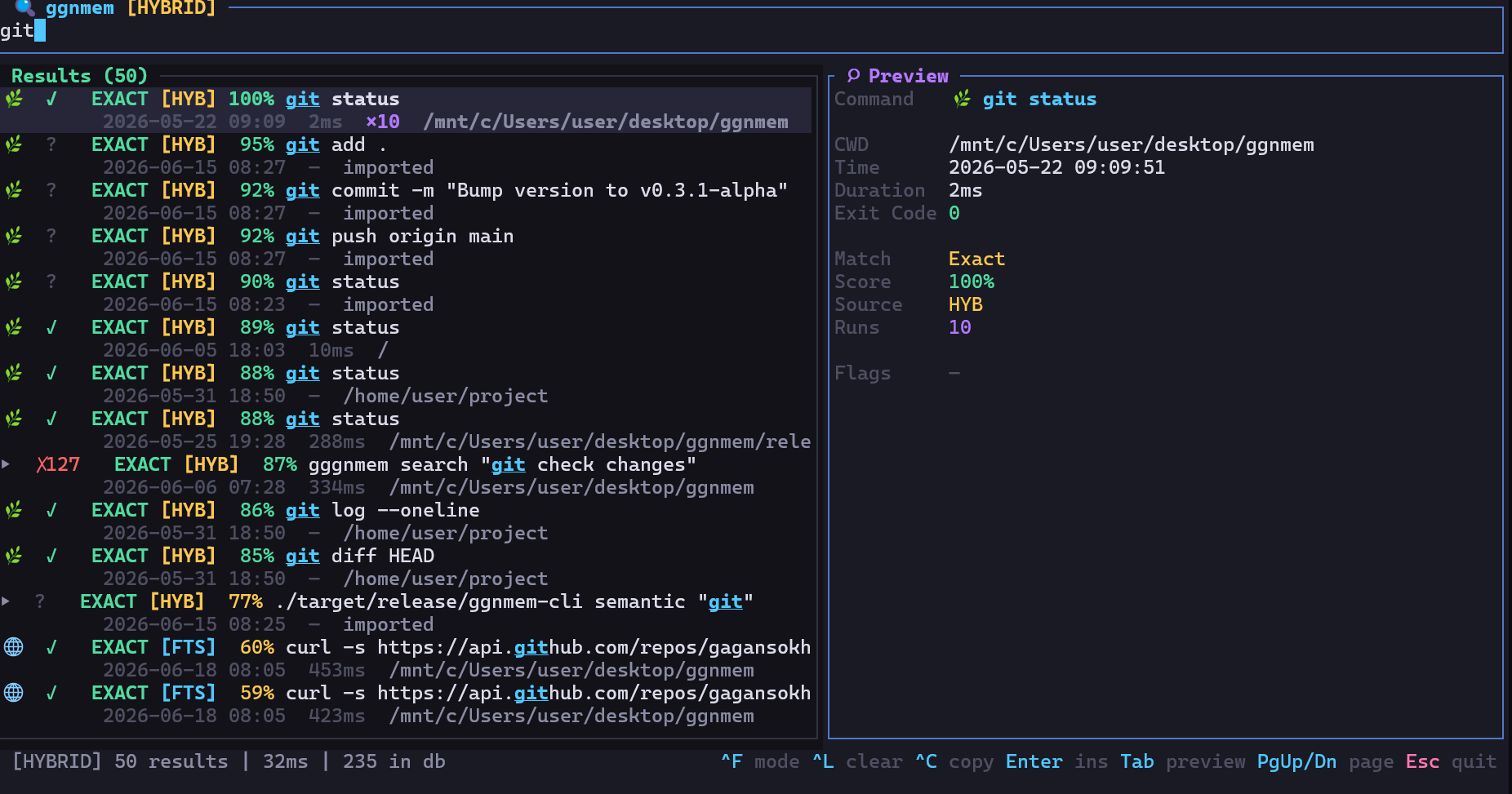This screenshot has height=794, width=1512.
Task: Select the 'git push origin main' result
Action: [406, 247]
